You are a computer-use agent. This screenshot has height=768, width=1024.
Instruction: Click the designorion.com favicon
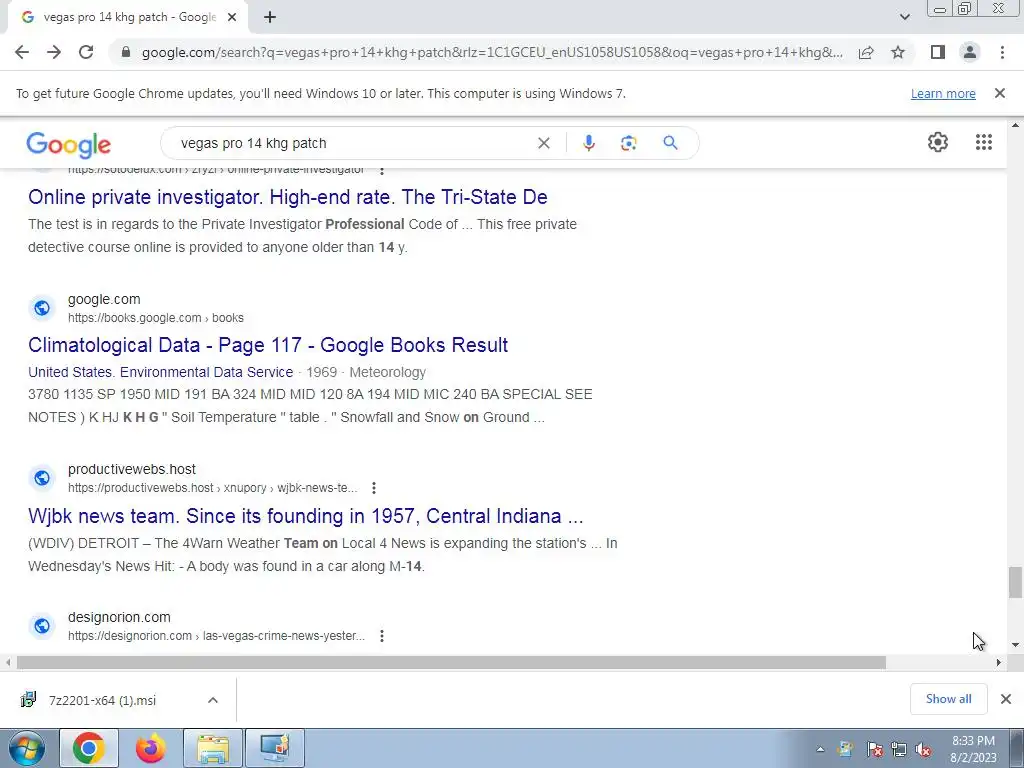click(x=42, y=626)
